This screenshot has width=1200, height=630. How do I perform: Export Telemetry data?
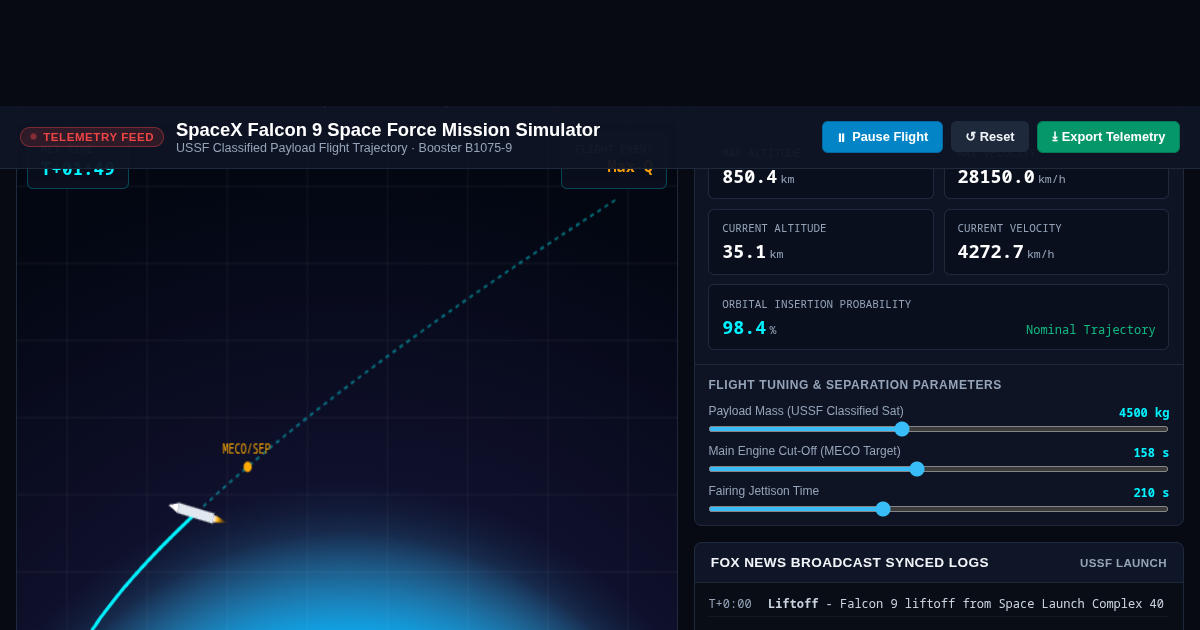[x=1108, y=137]
